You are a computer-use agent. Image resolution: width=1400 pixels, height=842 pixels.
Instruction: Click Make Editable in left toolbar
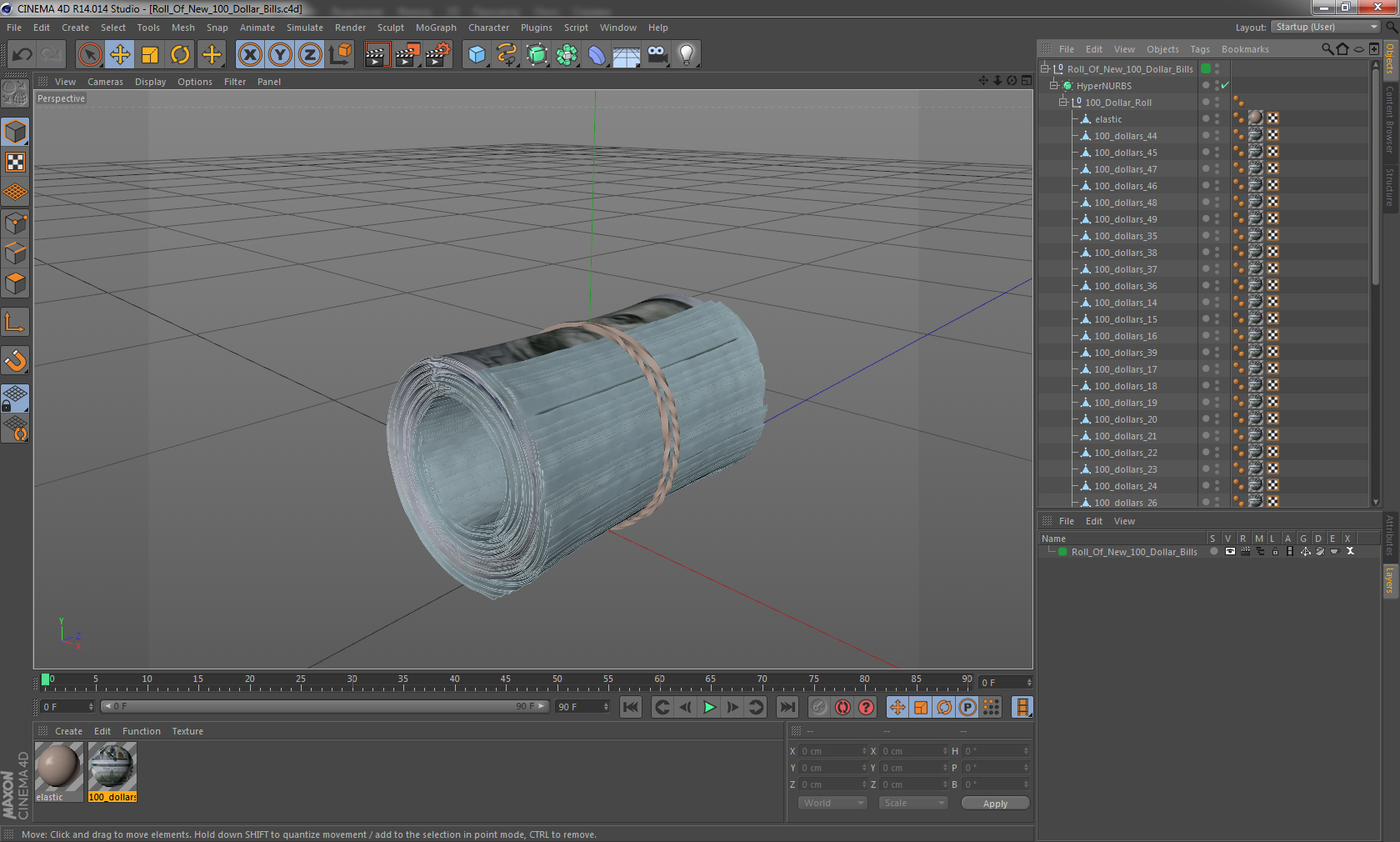(15, 93)
